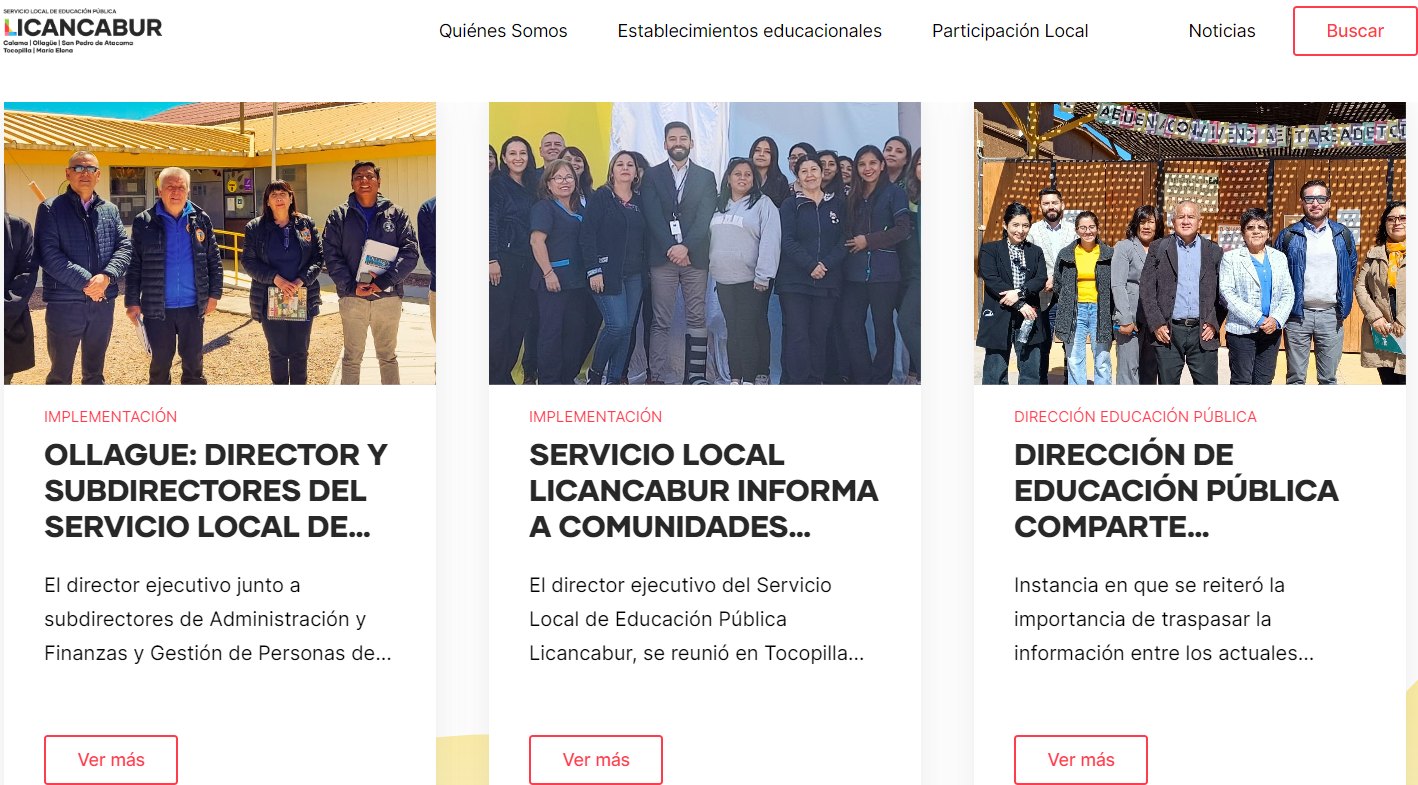The image size is (1418, 785).
Task: Click Implementación tag on the Ollague article
Action: pyautogui.click(x=110, y=417)
